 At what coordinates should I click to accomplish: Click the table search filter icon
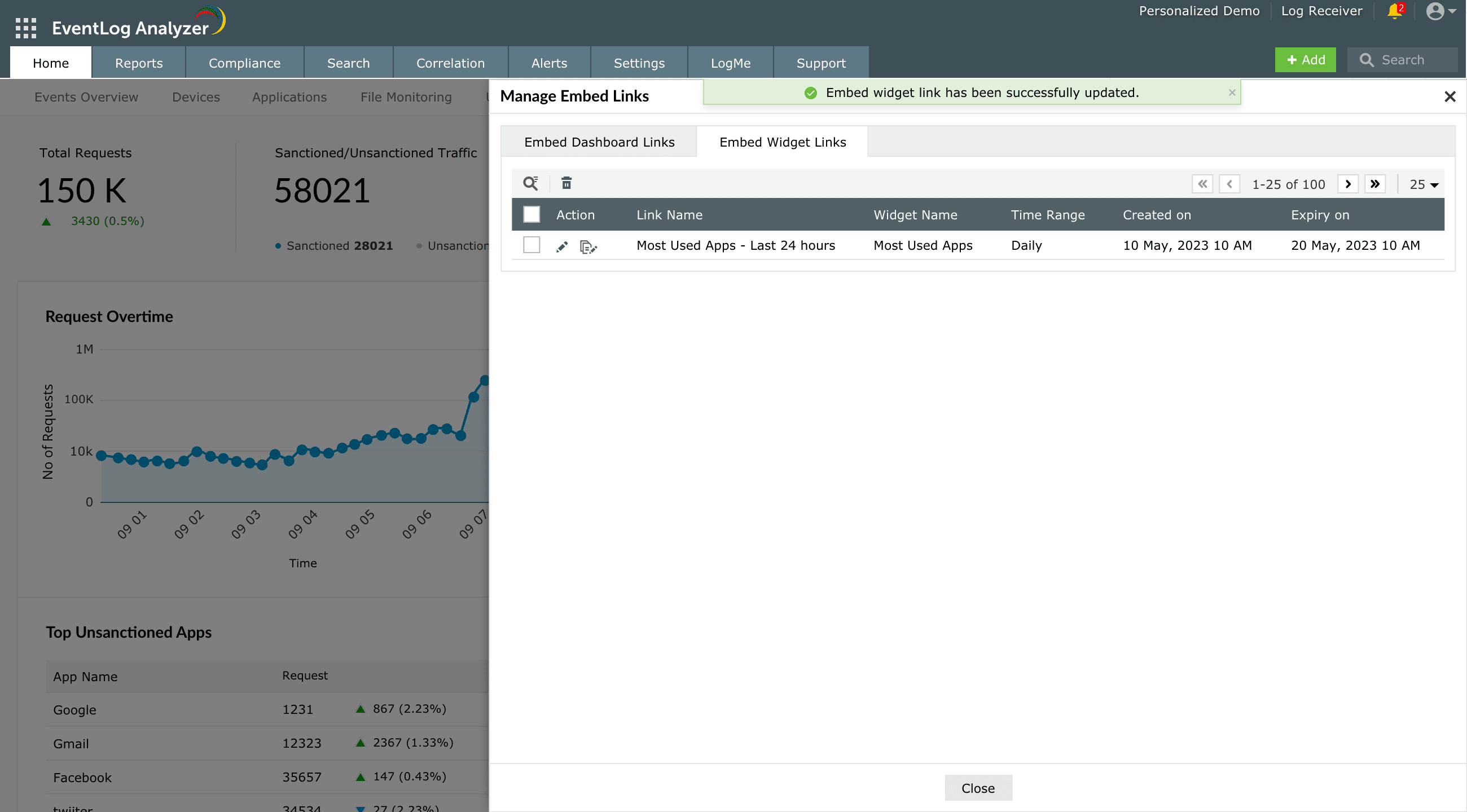pos(530,183)
